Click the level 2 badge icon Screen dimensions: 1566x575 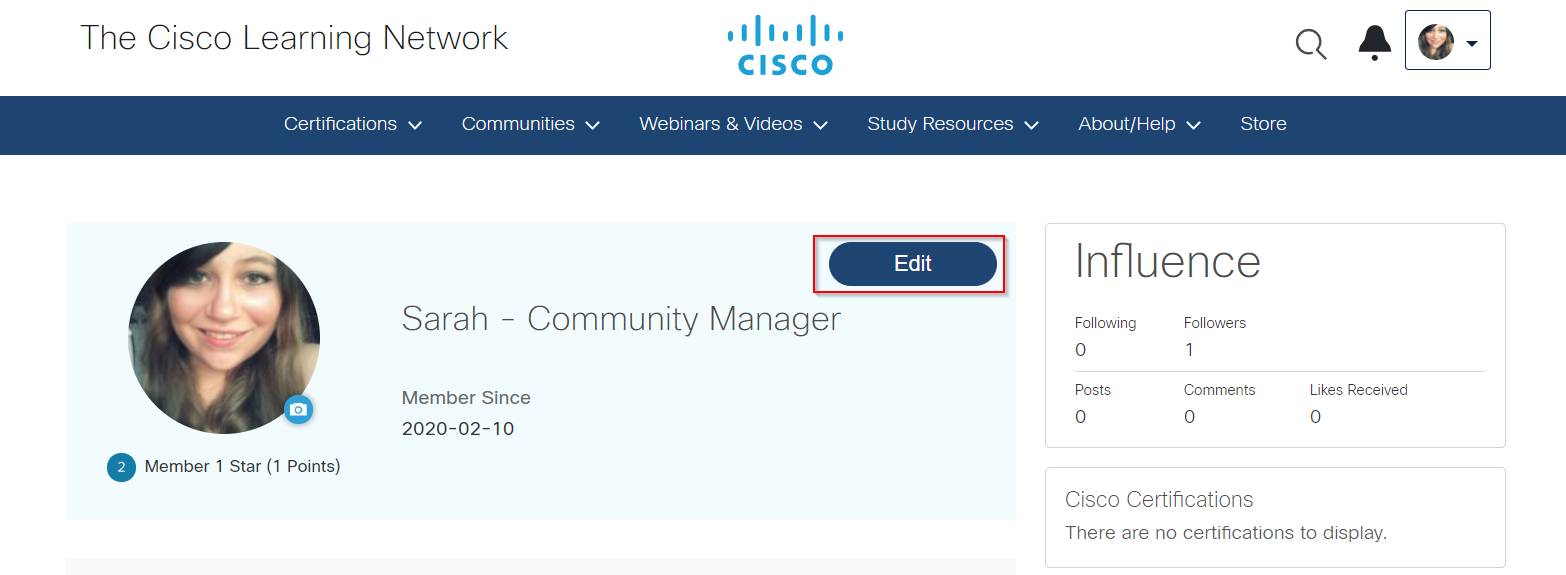click(121, 467)
